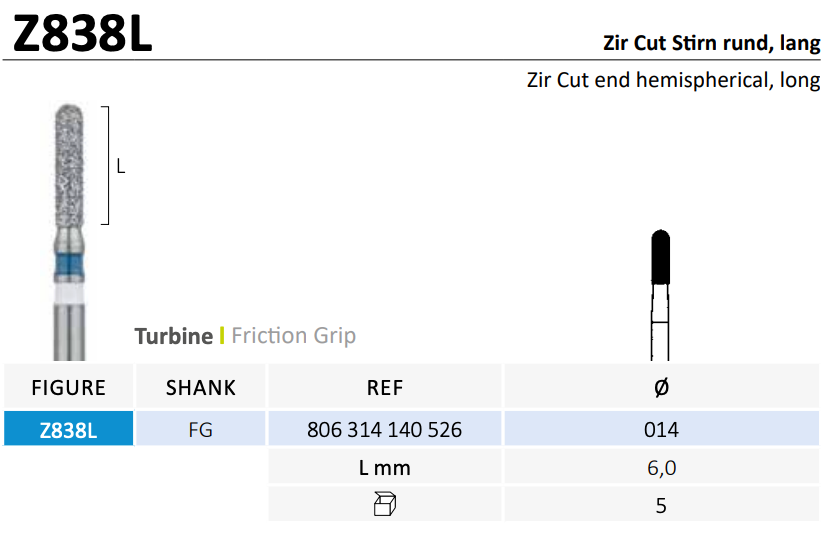Click the yellow-green divider after Turbine
Viewport: 830px width, 542px height.
coord(222,336)
